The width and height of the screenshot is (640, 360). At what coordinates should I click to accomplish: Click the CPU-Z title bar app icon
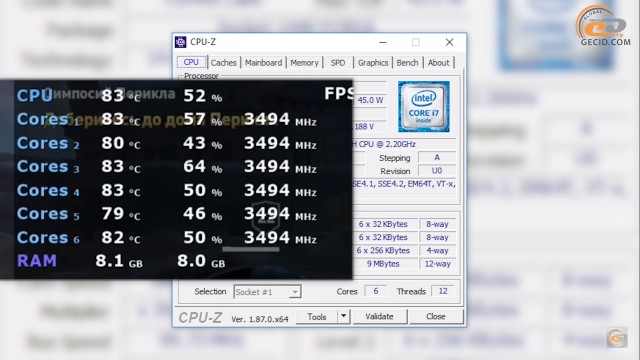(x=180, y=42)
